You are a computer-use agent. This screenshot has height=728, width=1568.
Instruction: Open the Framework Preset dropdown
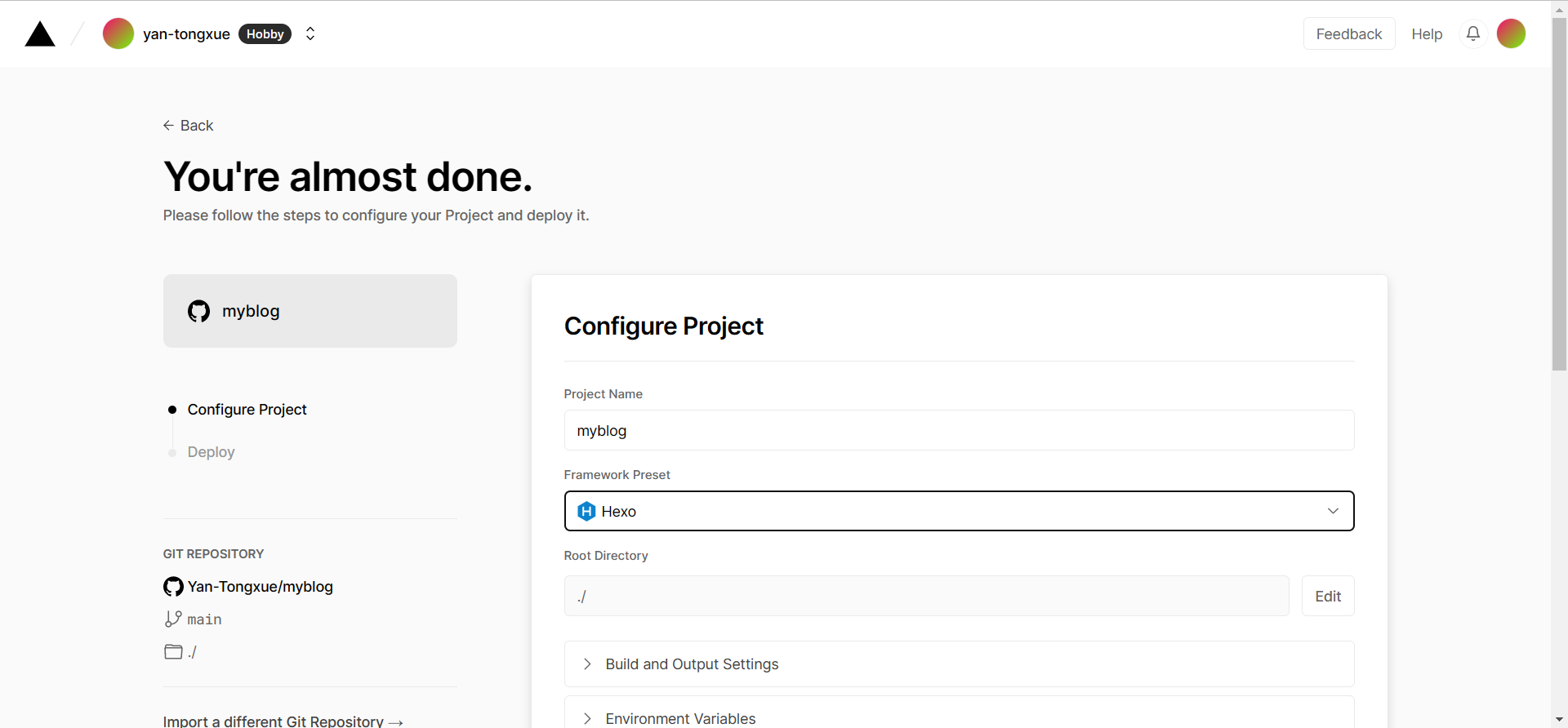click(959, 511)
